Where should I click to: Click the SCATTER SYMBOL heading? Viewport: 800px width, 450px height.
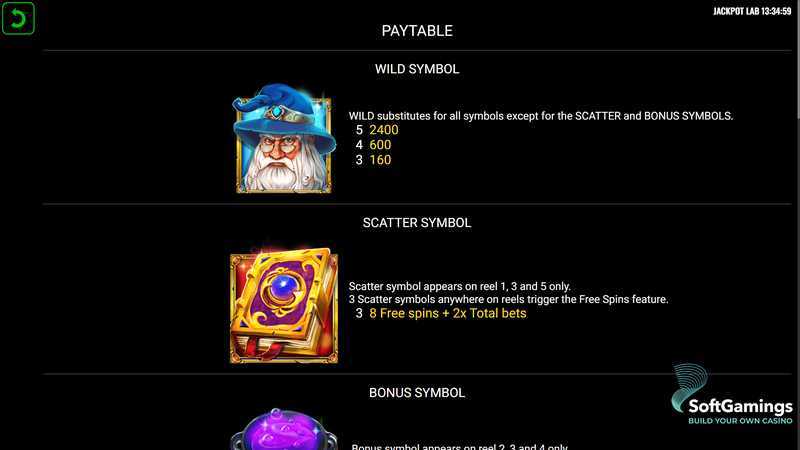coord(417,223)
